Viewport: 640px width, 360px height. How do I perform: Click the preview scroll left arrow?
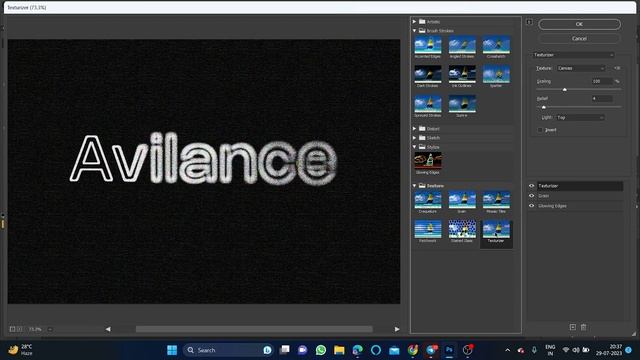pyautogui.click(x=108, y=329)
